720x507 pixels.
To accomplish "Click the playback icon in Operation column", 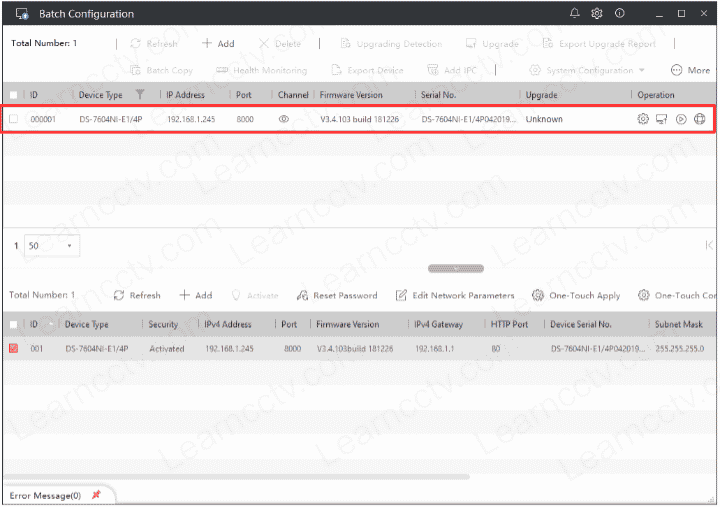I will (680, 119).
